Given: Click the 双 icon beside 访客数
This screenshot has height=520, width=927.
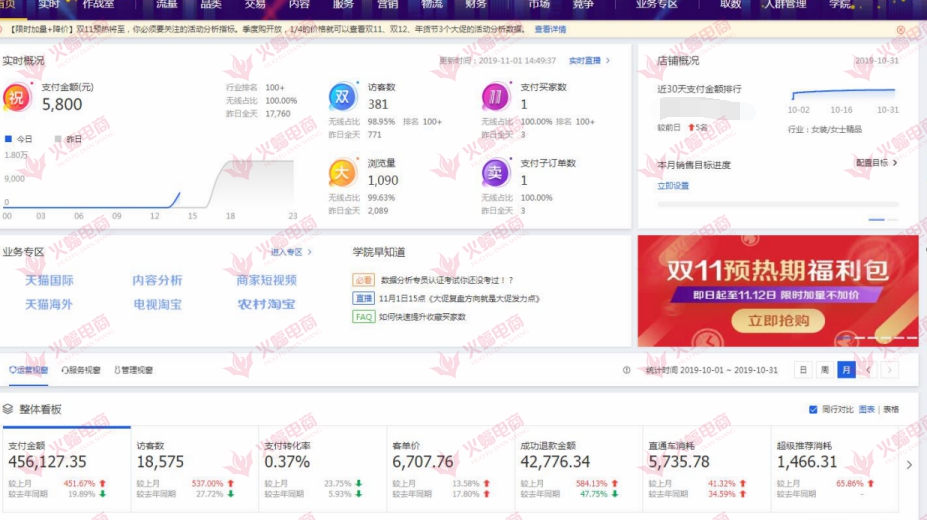Looking at the screenshot, I should tap(343, 96).
